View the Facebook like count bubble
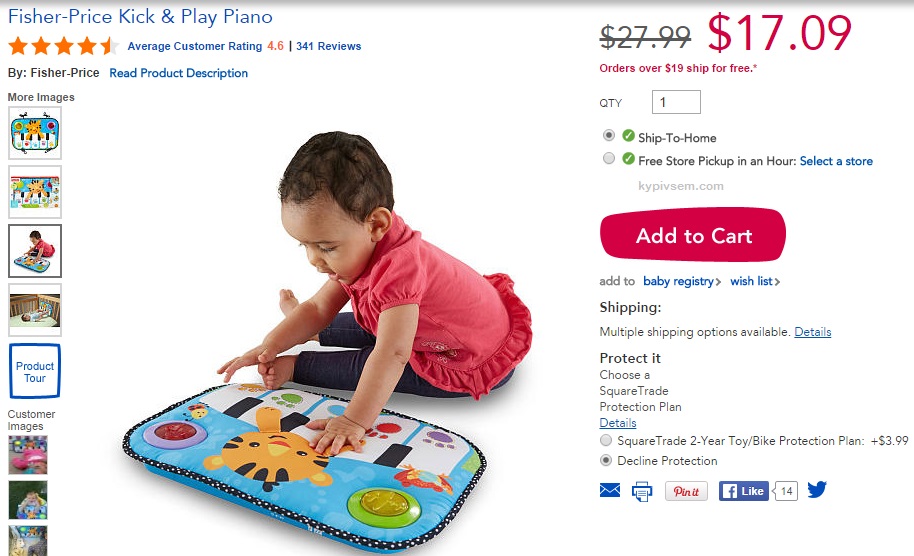This screenshot has height=556, width=914. pos(785,491)
